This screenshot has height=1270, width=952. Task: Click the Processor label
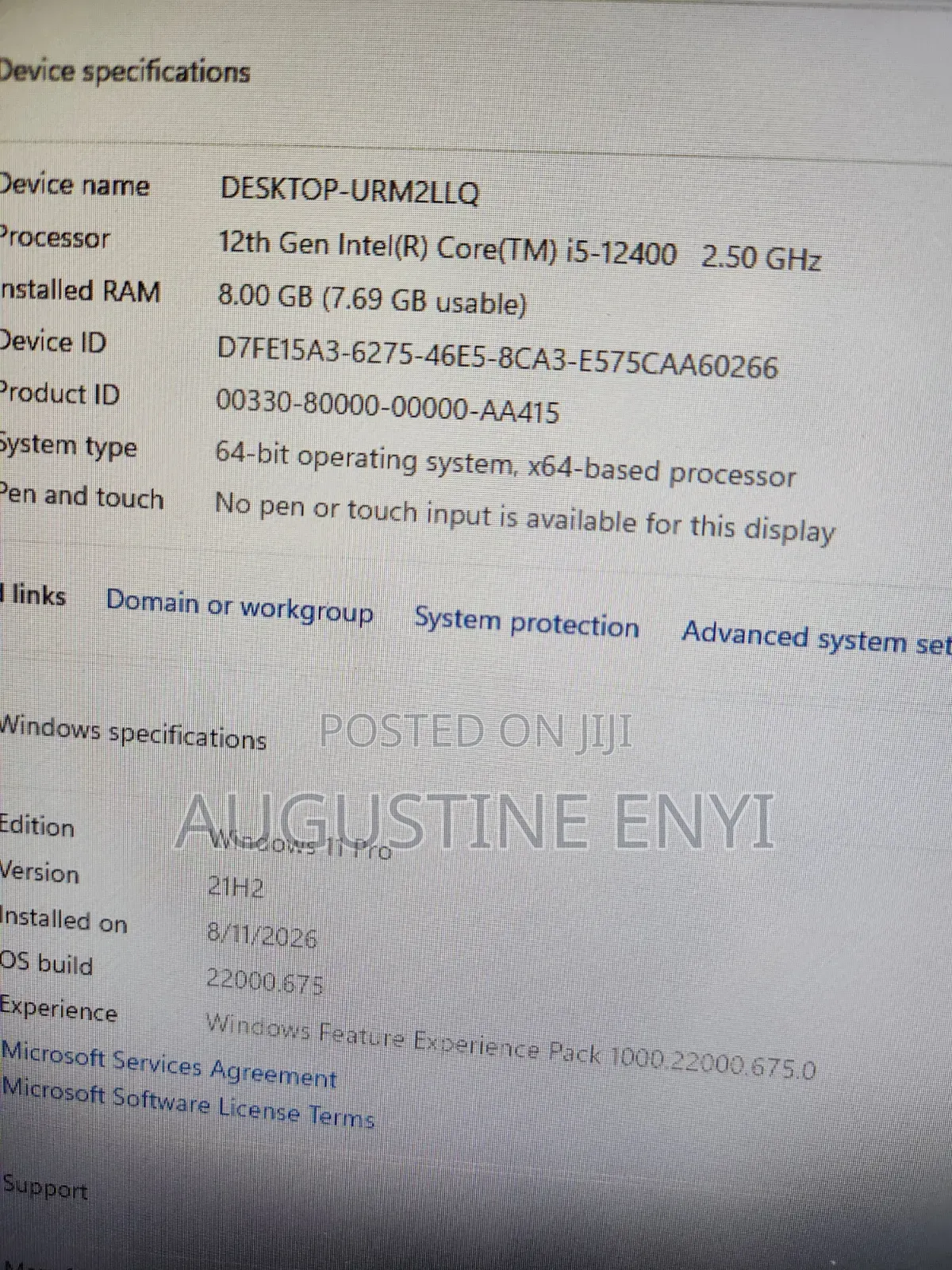[x=55, y=237]
